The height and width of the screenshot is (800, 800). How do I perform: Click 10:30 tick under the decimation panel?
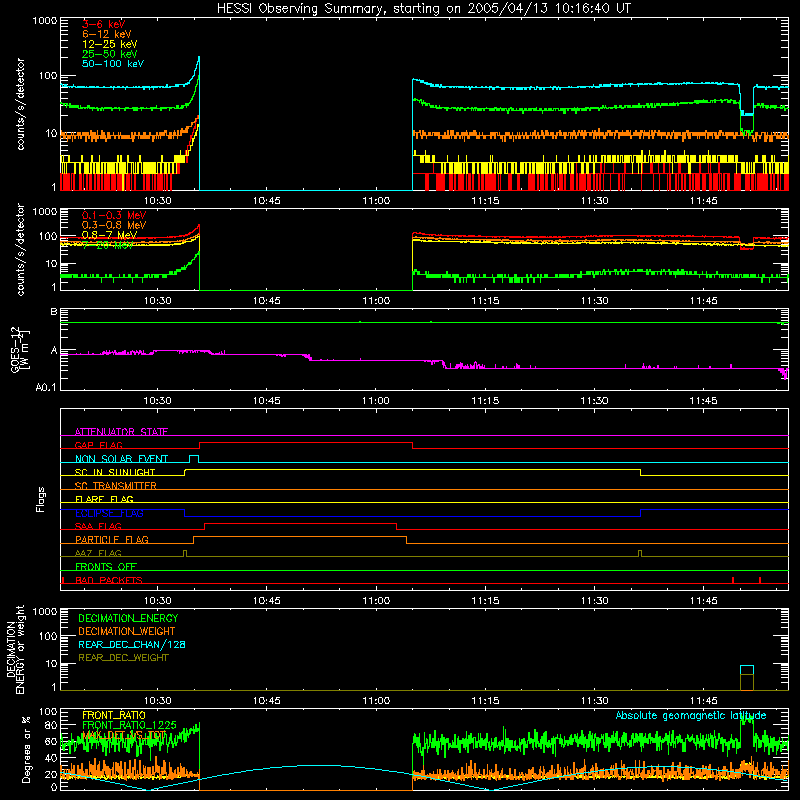coord(158,701)
